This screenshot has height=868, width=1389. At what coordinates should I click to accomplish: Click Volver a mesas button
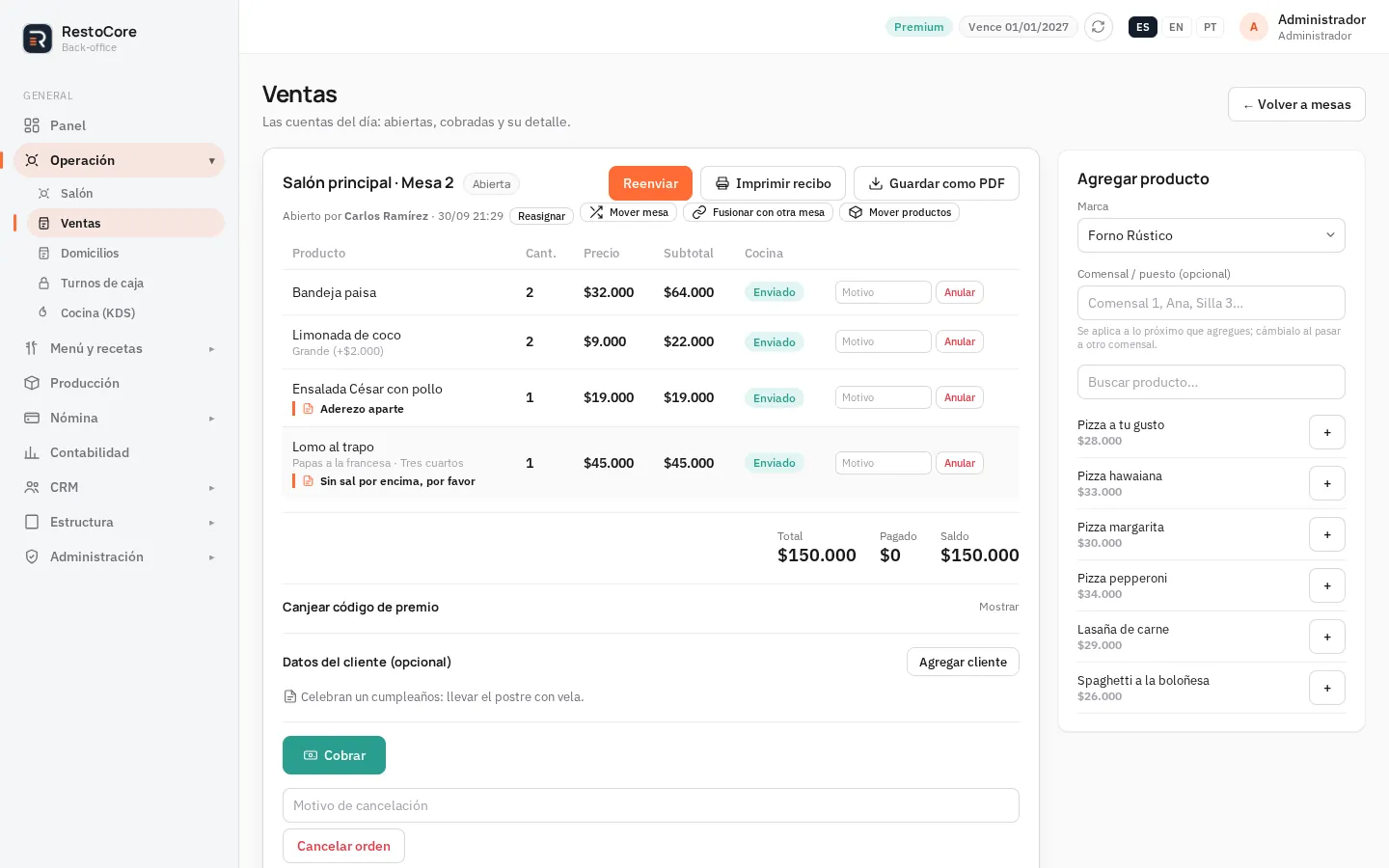pyautogui.click(x=1296, y=104)
